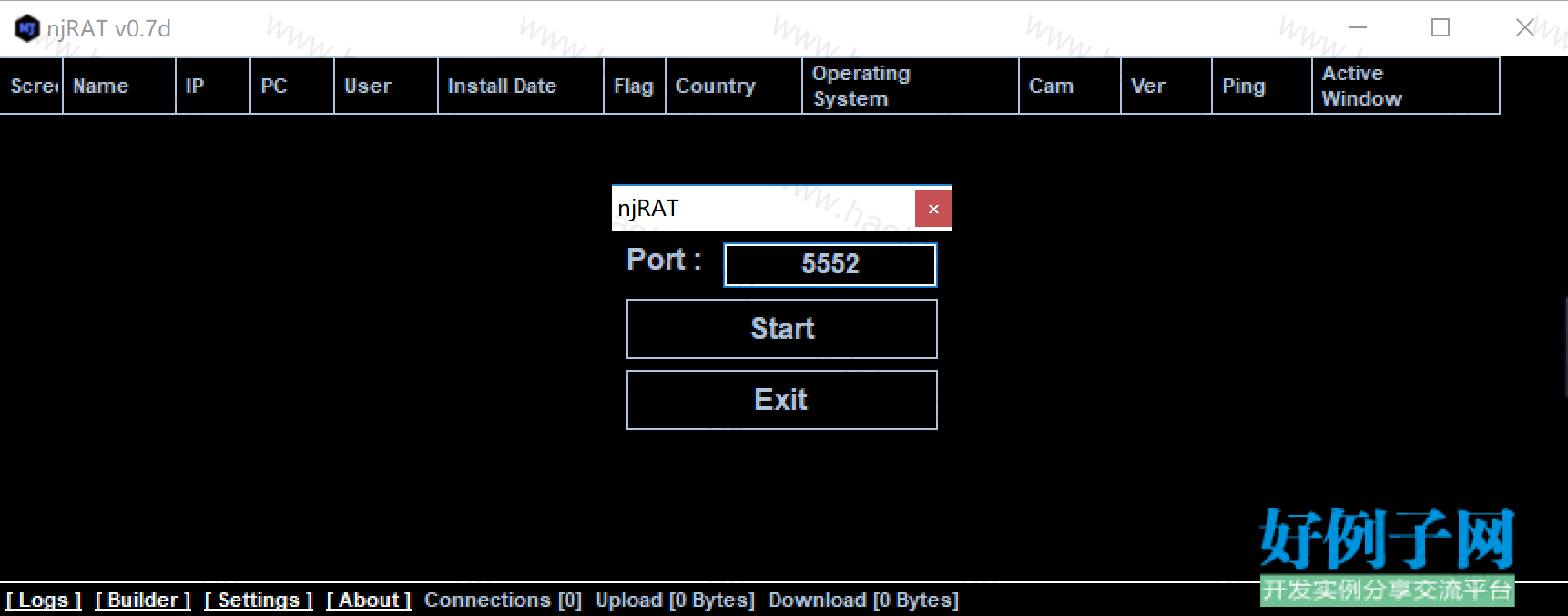Sort by the User column header
Viewport: 1568px width, 616px height.
(386, 86)
